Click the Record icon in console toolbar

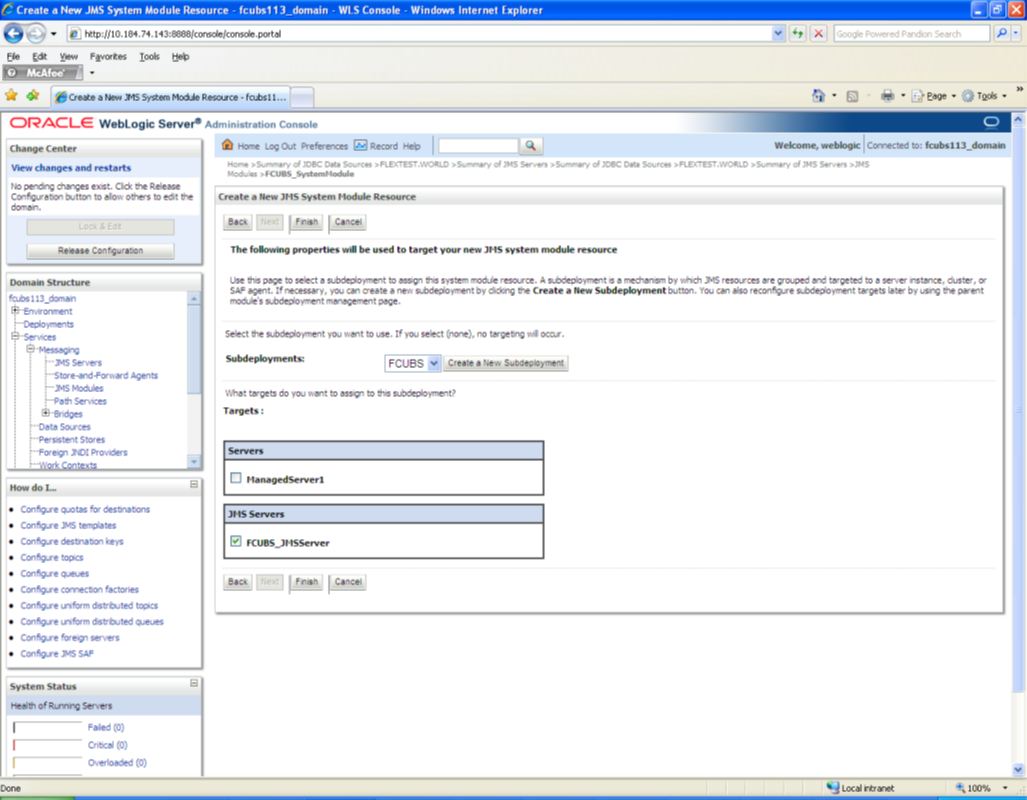point(360,145)
